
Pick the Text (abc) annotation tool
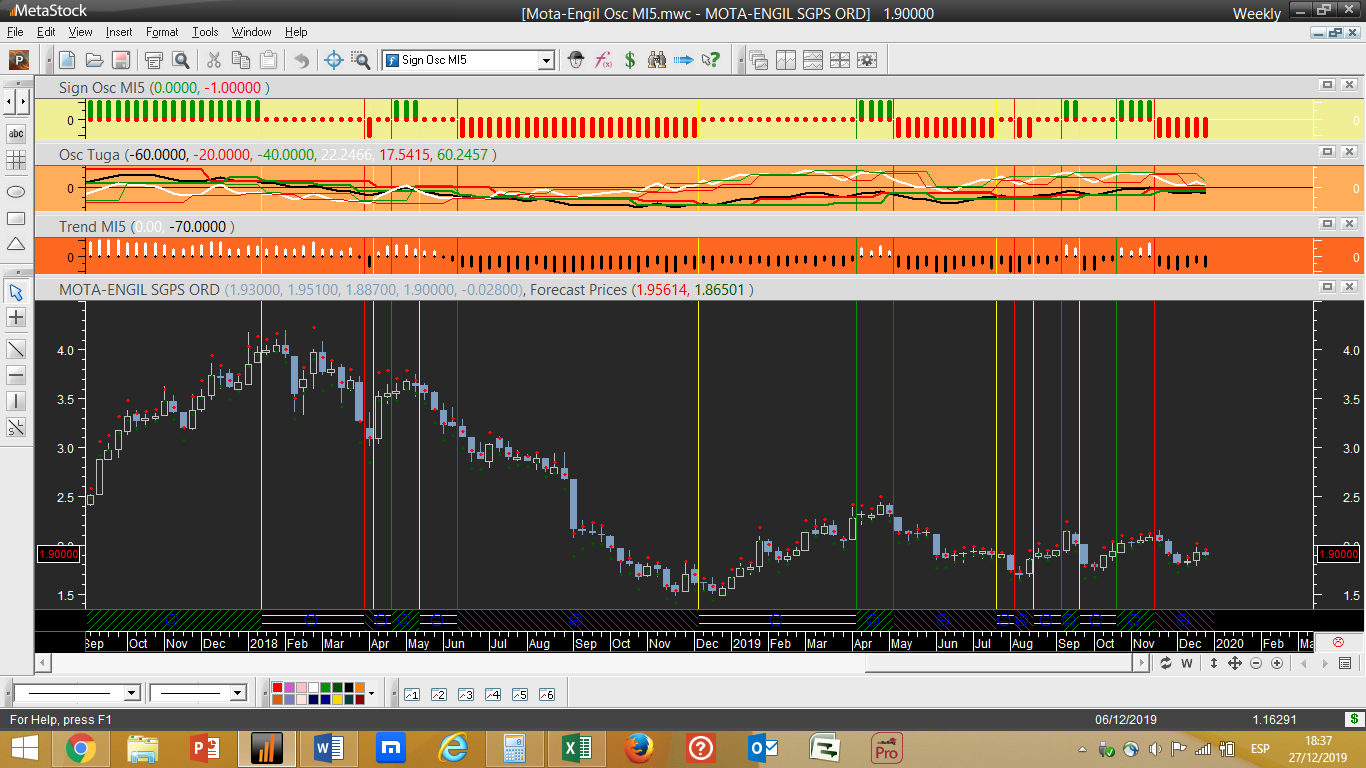point(16,134)
